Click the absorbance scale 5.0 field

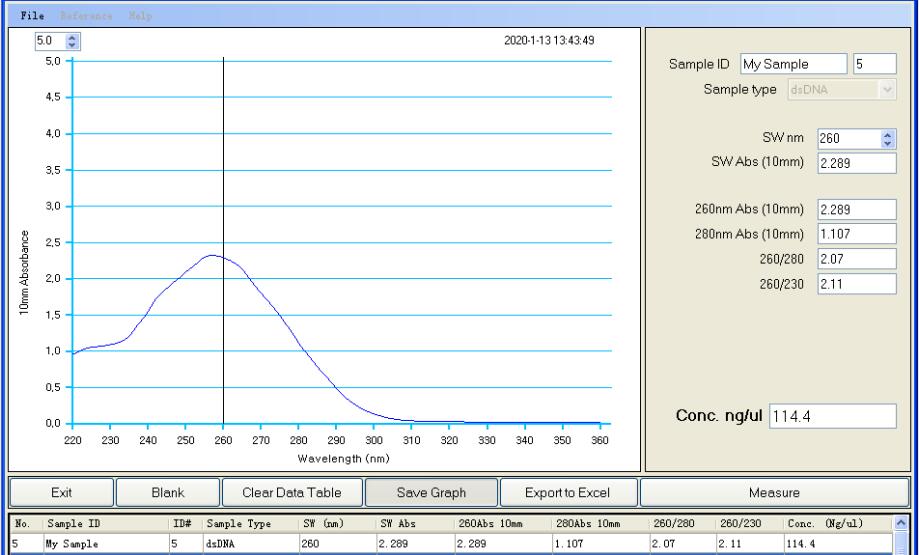point(50,41)
